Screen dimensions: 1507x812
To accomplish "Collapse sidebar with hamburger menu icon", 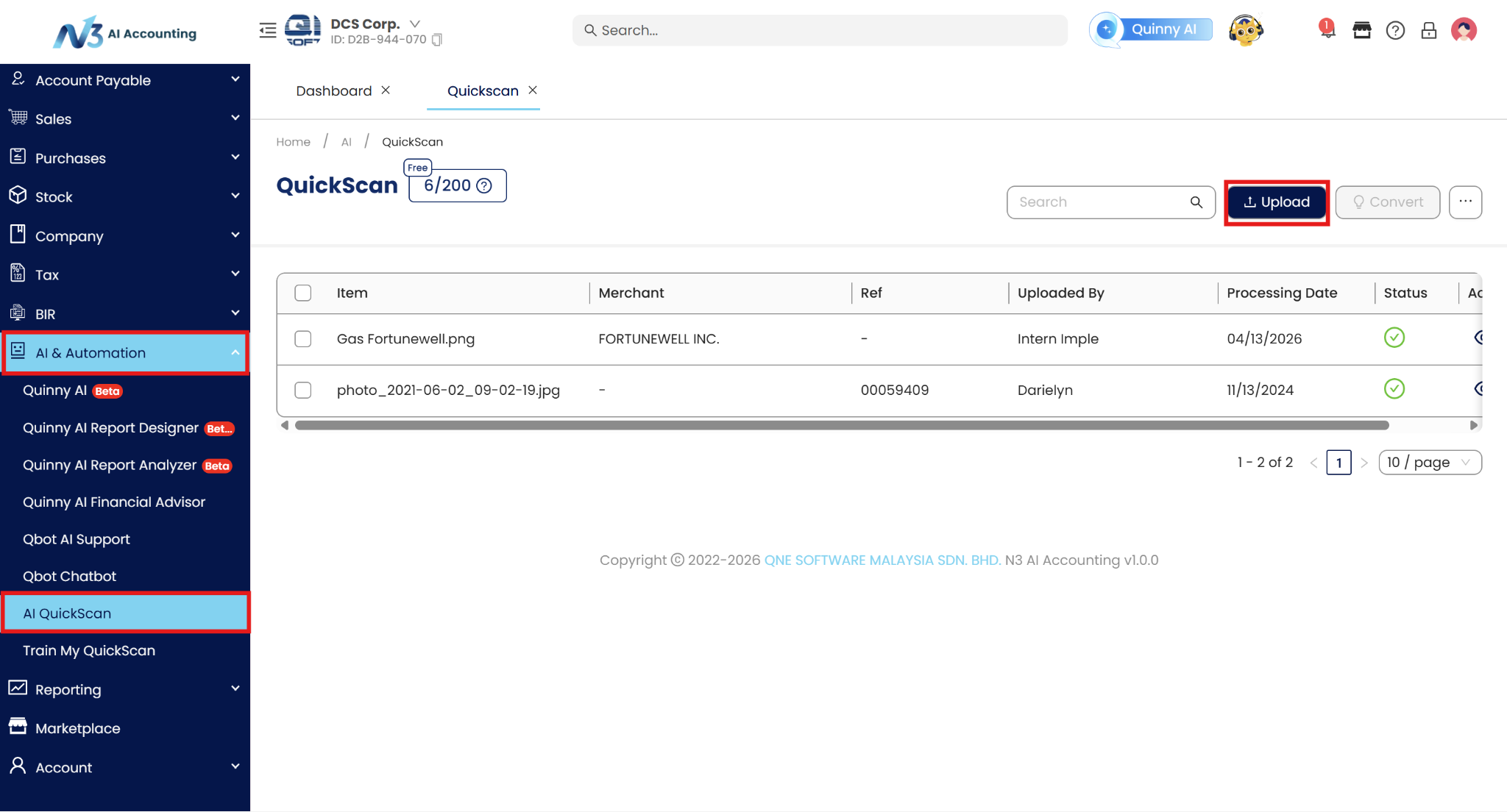I will (x=268, y=30).
